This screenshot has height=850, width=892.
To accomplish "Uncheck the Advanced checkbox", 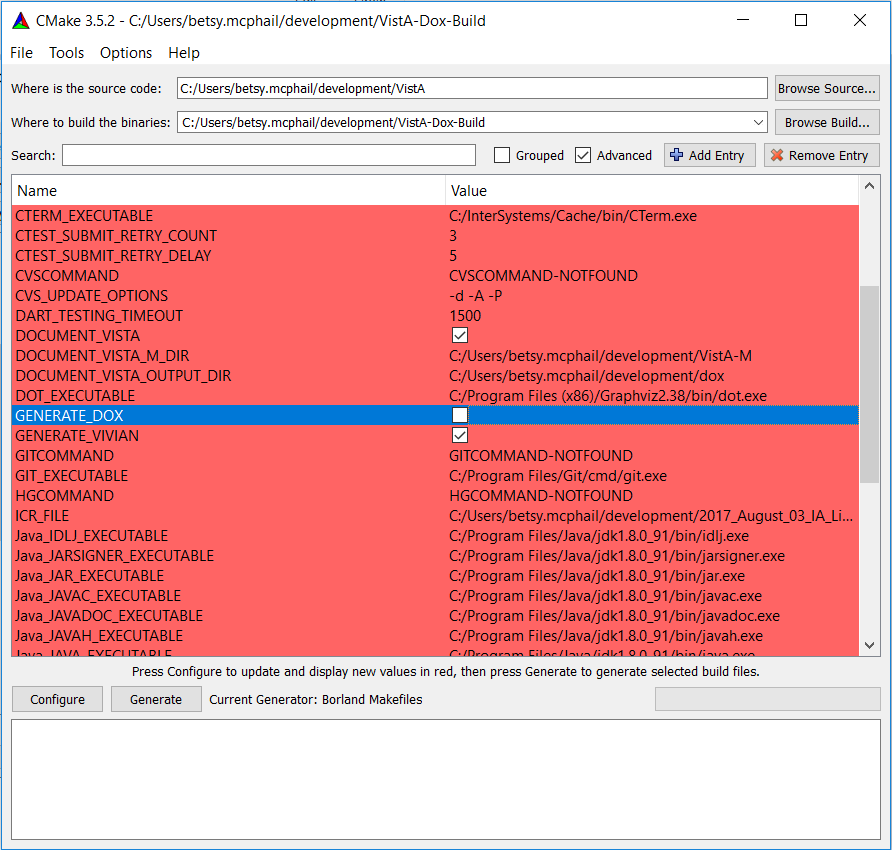I will [x=584, y=155].
